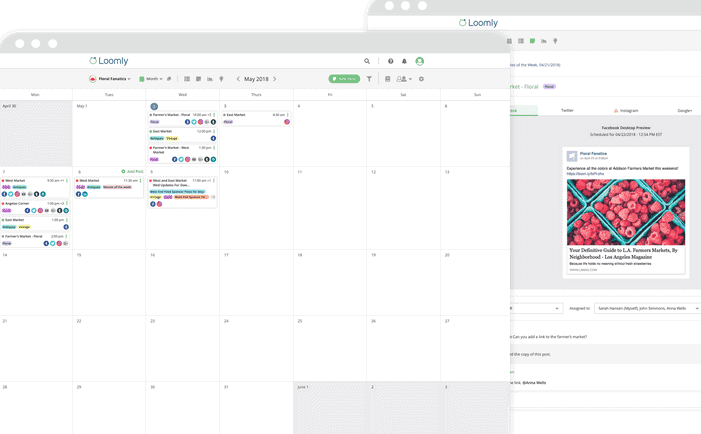Click the comment asking to add a farmer's market link

[x=550, y=337]
